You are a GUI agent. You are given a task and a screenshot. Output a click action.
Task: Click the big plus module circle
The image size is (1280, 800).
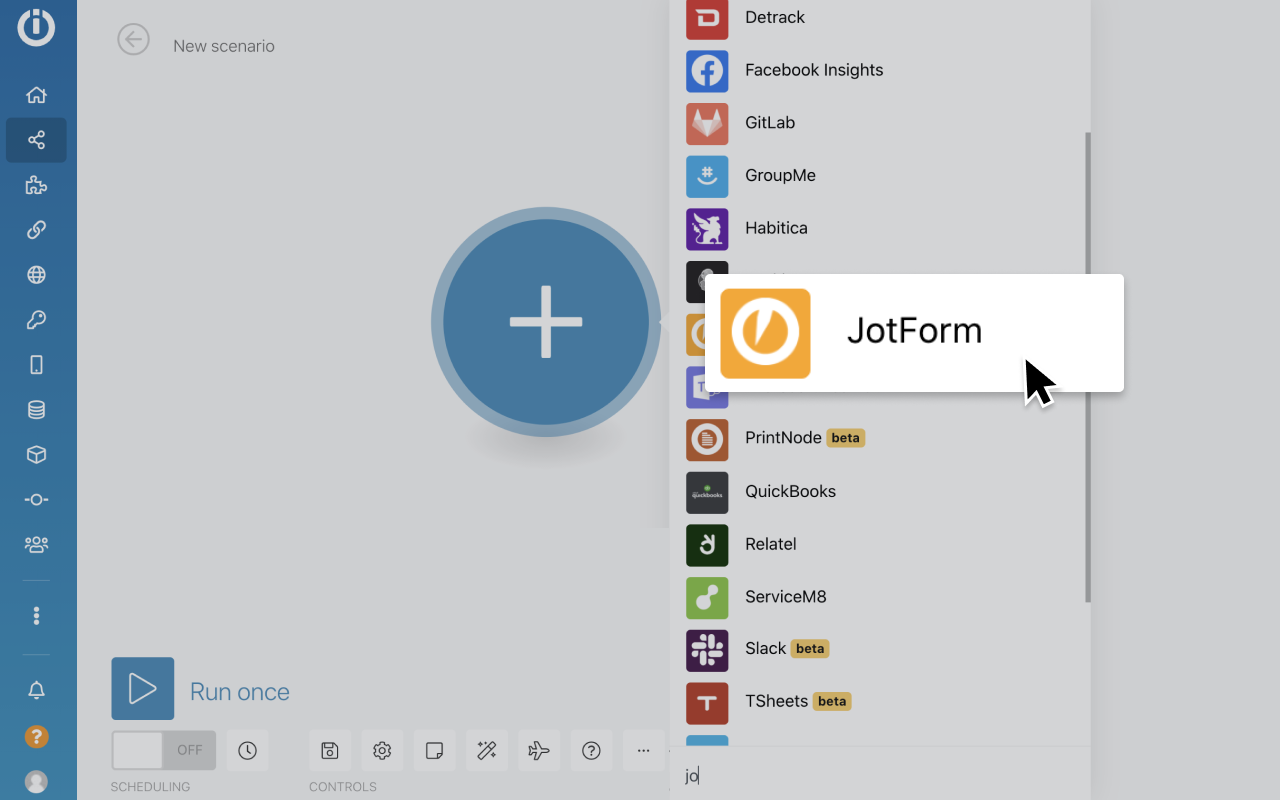pyautogui.click(x=546, y=322)
